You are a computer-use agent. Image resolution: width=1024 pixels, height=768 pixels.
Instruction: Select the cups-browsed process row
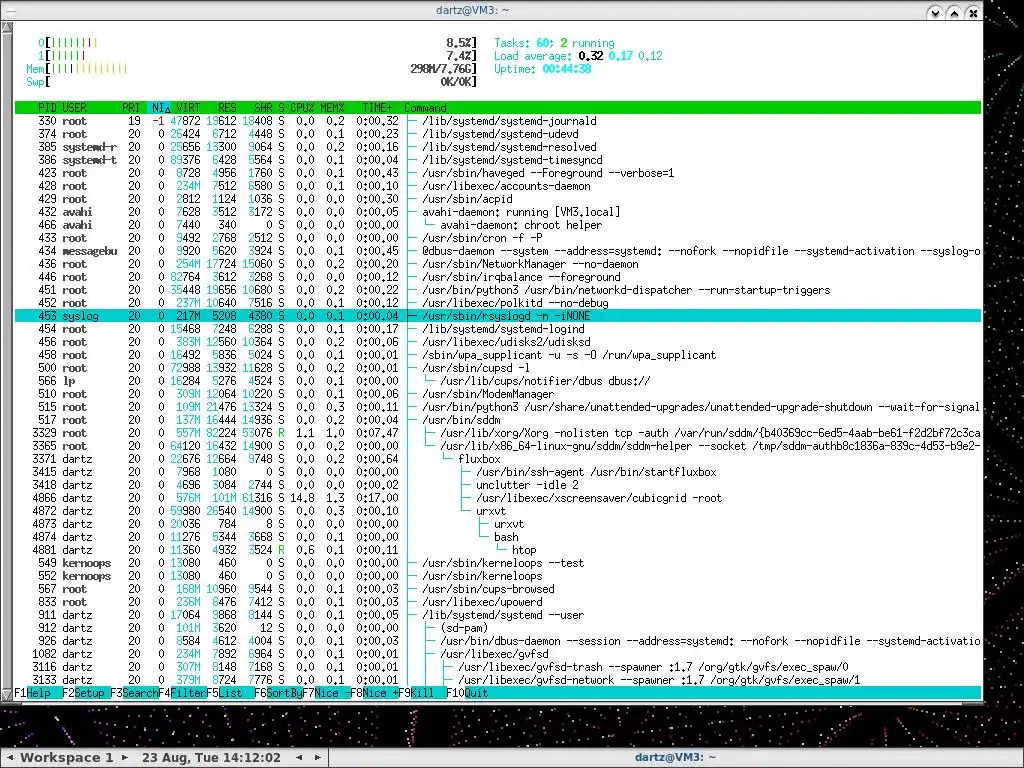click(498, 589)
